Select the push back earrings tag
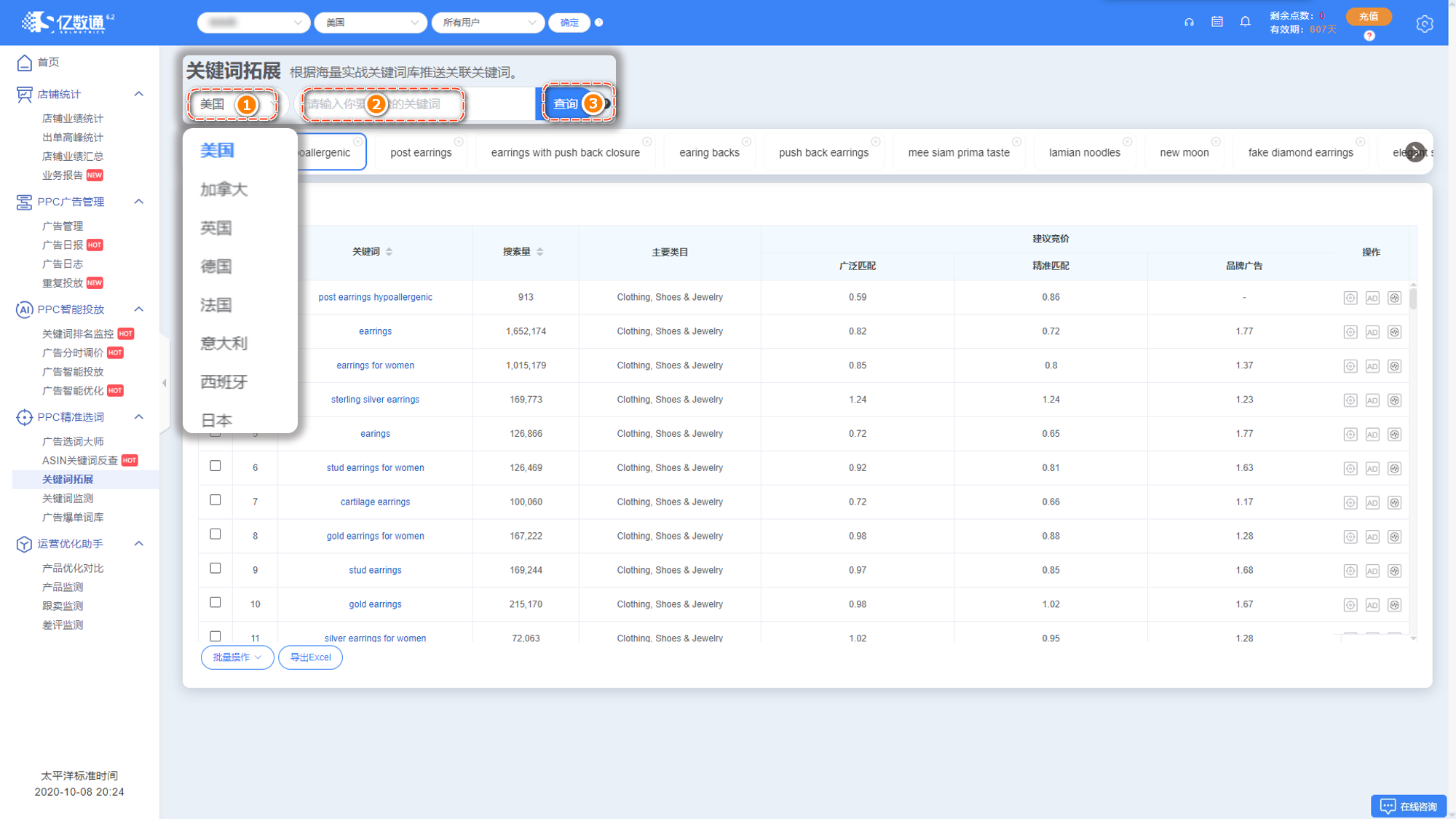The height and width of the screenshot is (819, 1456). [824, 153]
